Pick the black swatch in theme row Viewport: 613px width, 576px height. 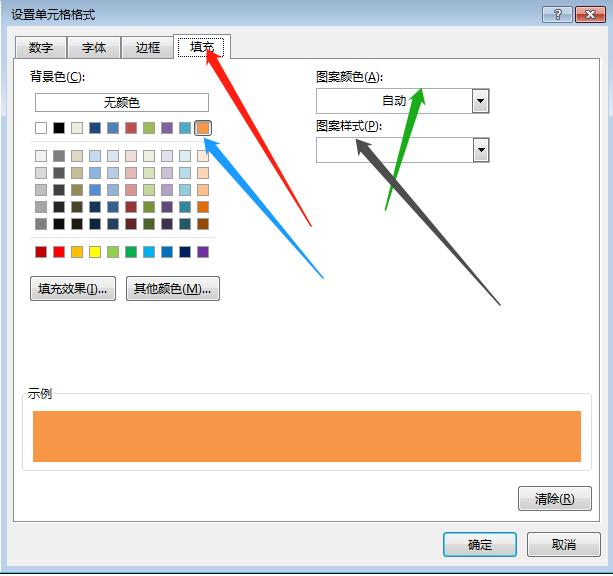tap(59, 128)
